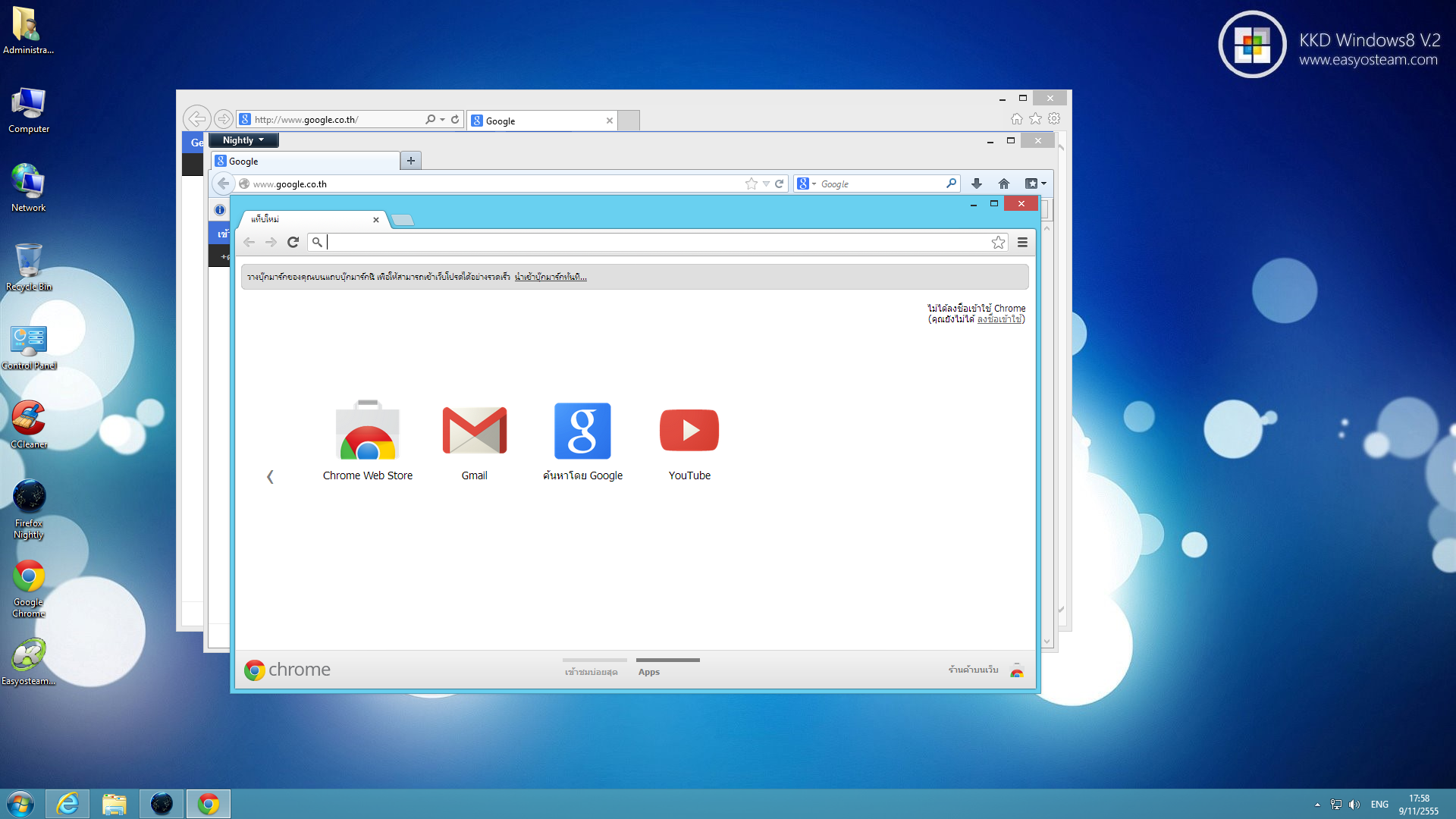Image resolution: width=1456 pixels, height=819 pixels.
Task: Click Firefox downloads arrow icon
Action: 977,184
